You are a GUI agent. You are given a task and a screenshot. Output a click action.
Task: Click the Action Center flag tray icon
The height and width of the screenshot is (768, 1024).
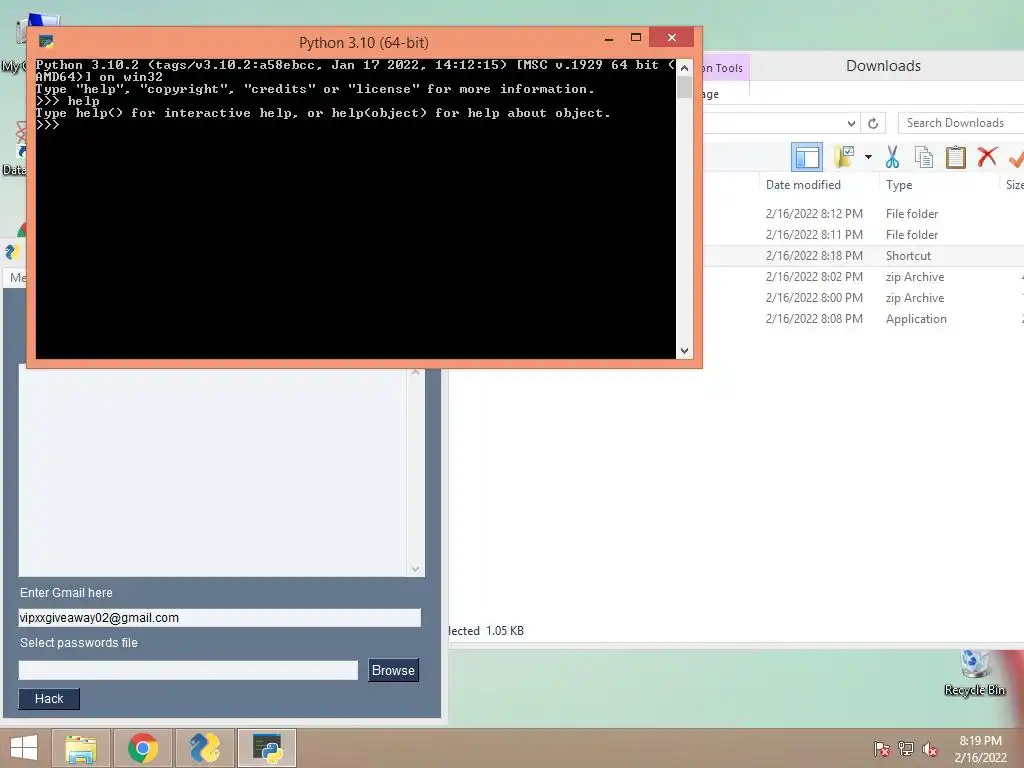click(x=882, y=748)
